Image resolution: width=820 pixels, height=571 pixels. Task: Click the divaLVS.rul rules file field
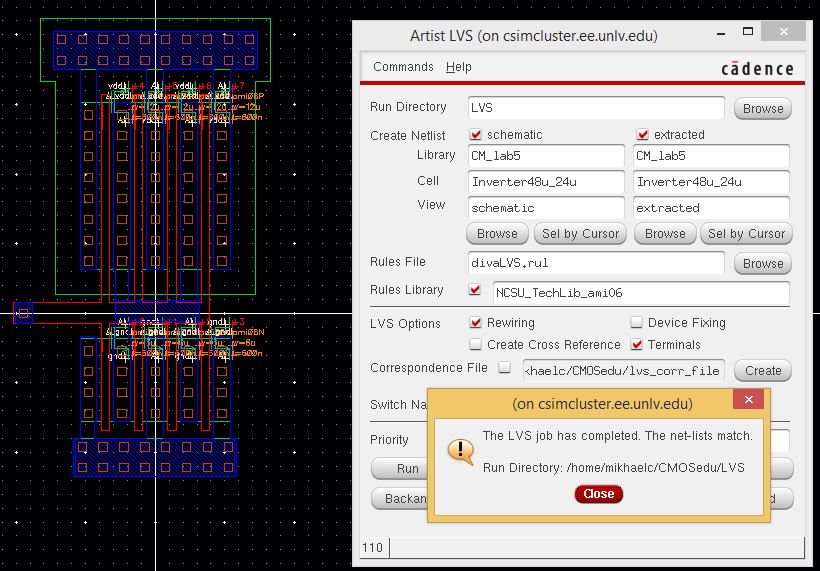pyautogui.click(x=596, y=263)
